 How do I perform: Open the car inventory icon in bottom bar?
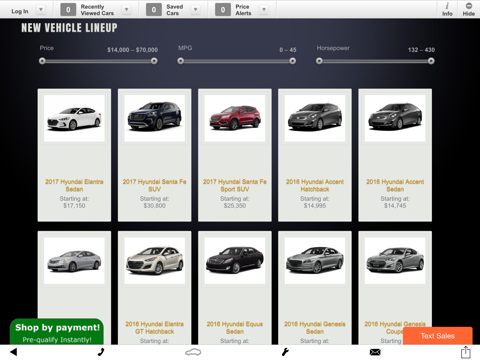[193, 352]
